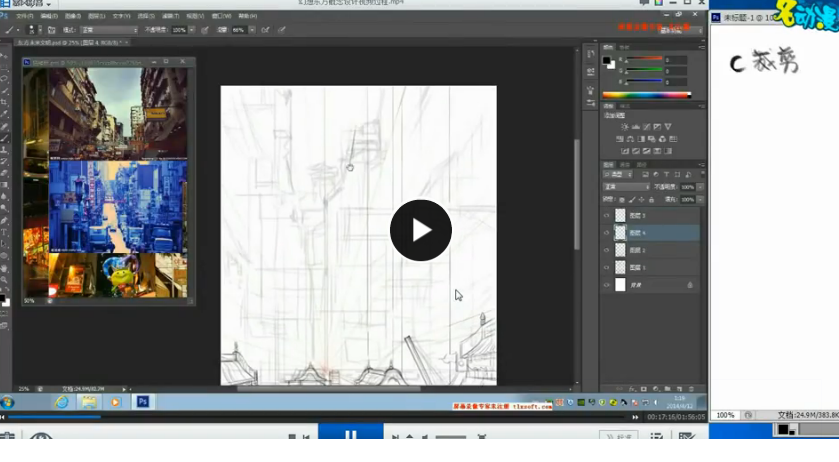Screen dimensions: 839x462
Task: Enable the airbrush mode icon
Action: click(x=265, y=30)
